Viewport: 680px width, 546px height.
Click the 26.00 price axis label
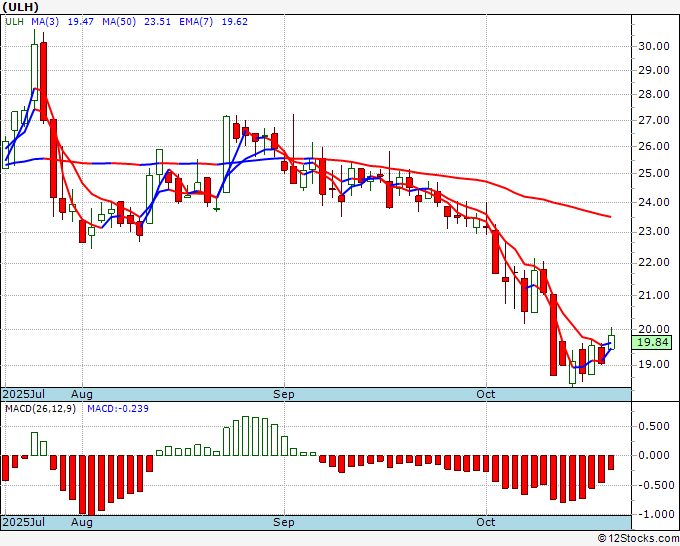(x=654, y=146)
